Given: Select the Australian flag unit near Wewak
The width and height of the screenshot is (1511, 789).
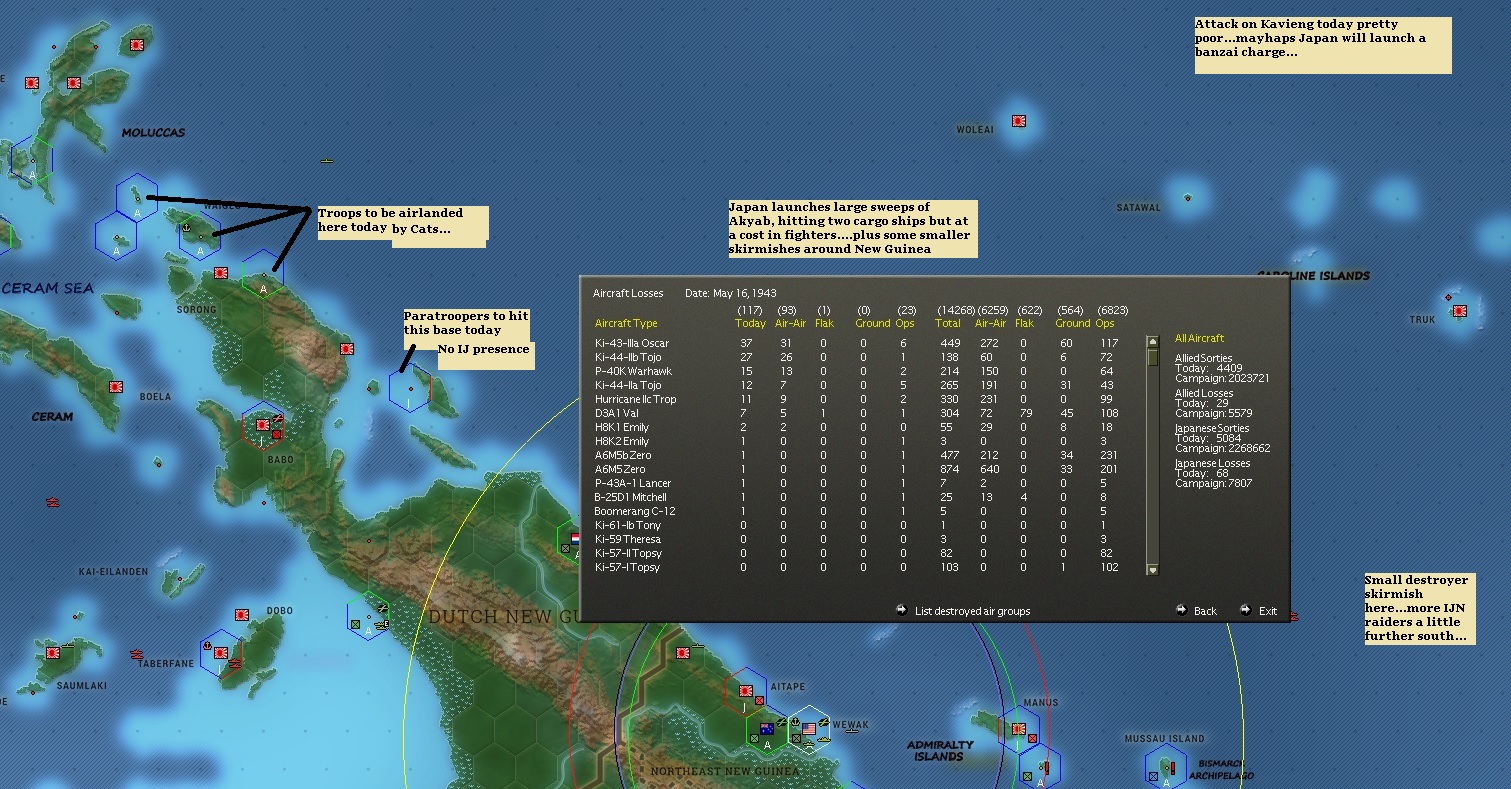Looking at the screenshot, I should point(767,728).
